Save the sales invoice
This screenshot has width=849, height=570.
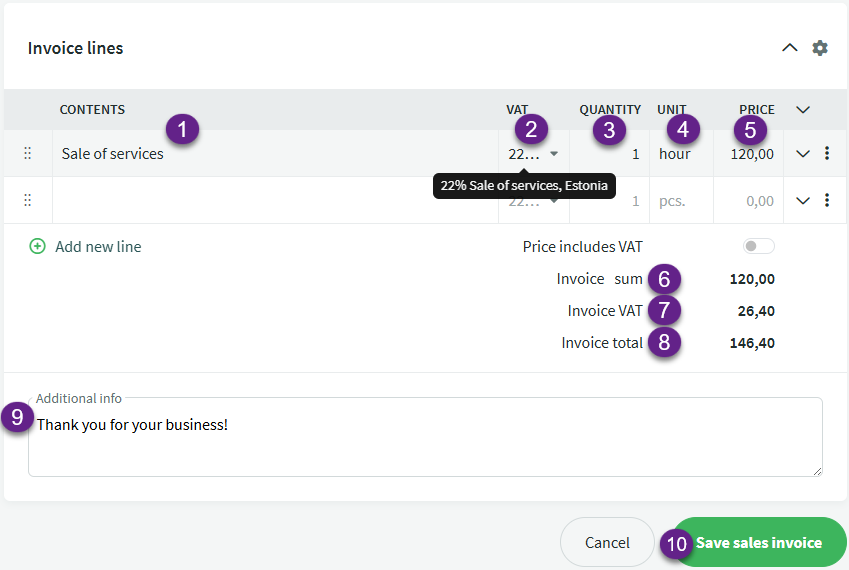tap(758, 542)
